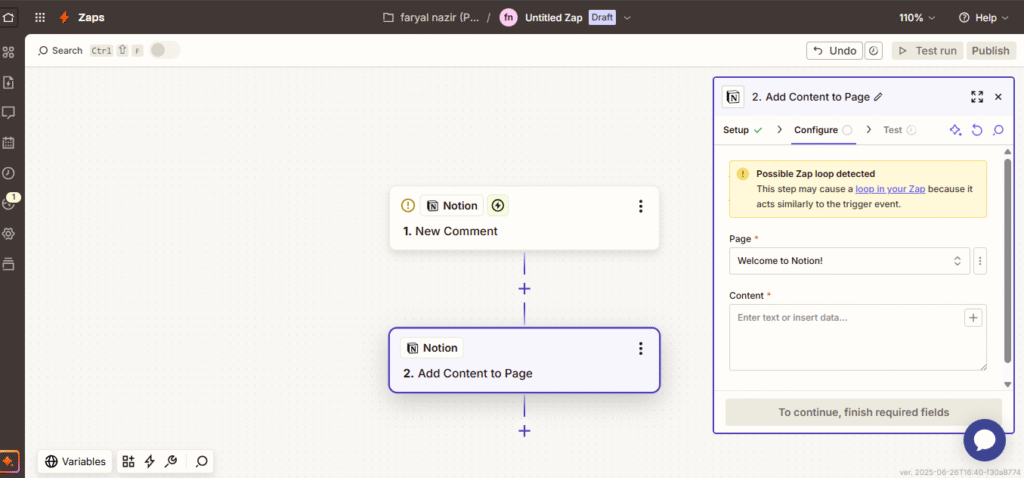Open three-dot menu on New Comment step
The height and width of the screenshot is (478, 1024).
pos(641,206)
